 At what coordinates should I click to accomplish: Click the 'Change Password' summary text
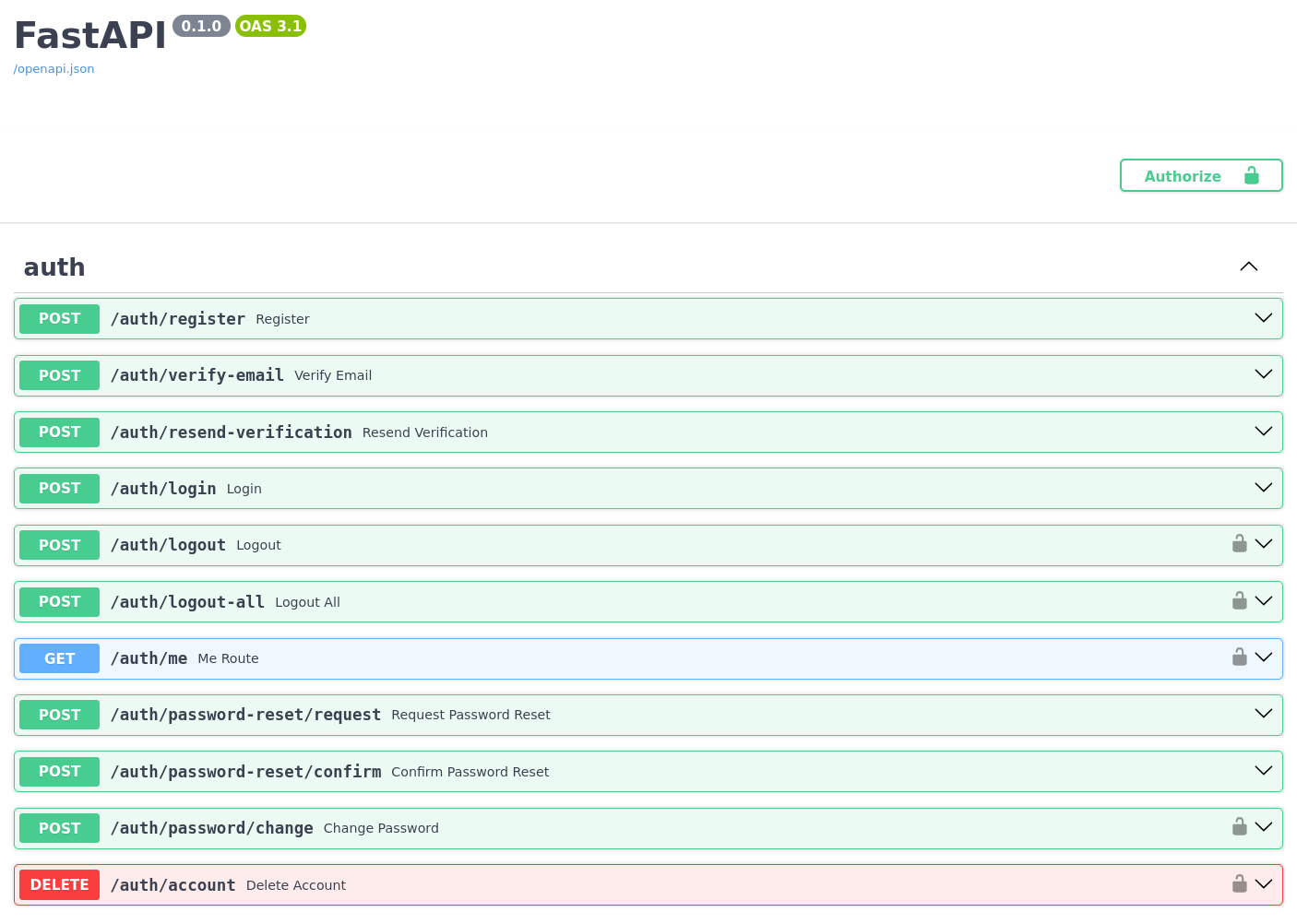[x=381, y=828]
